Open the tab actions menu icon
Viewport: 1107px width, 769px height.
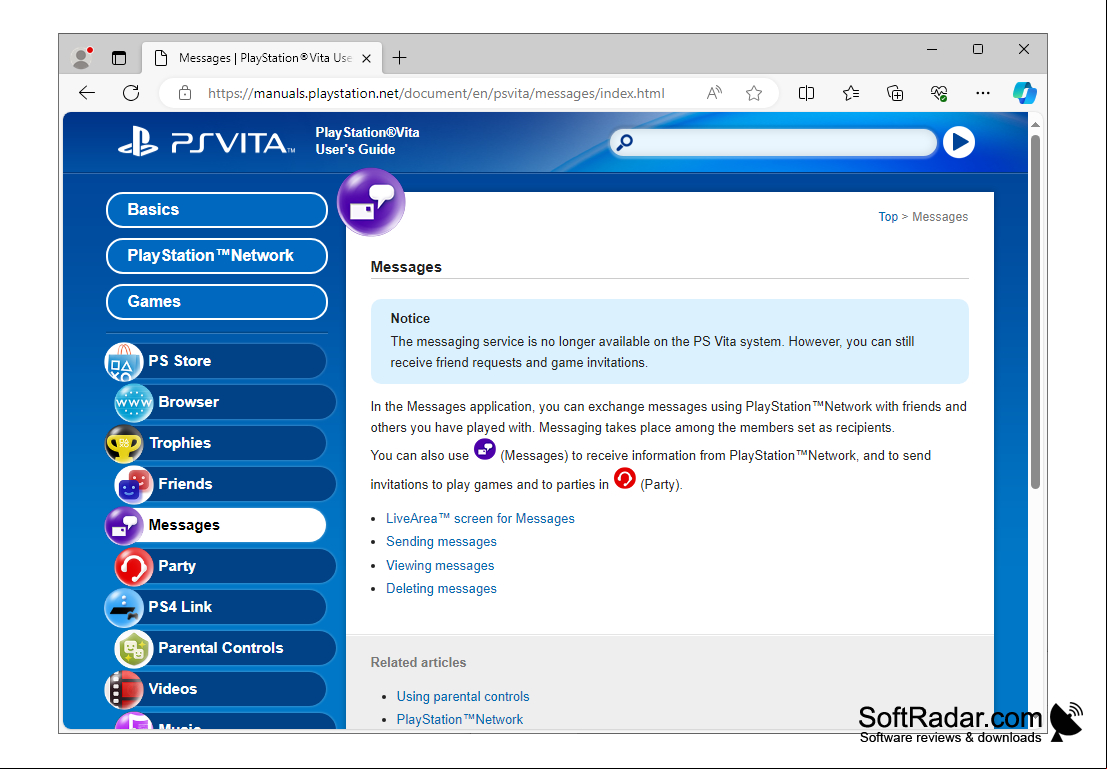pos(119,58)
